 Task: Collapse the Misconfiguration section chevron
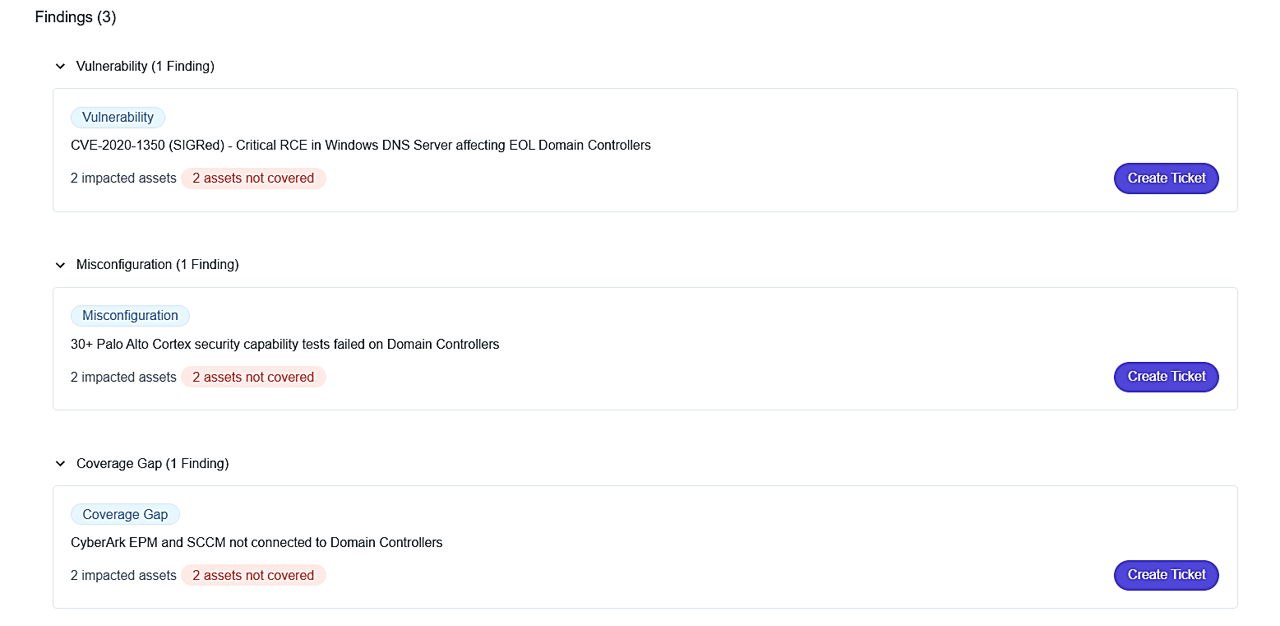[x=60, y=265]
